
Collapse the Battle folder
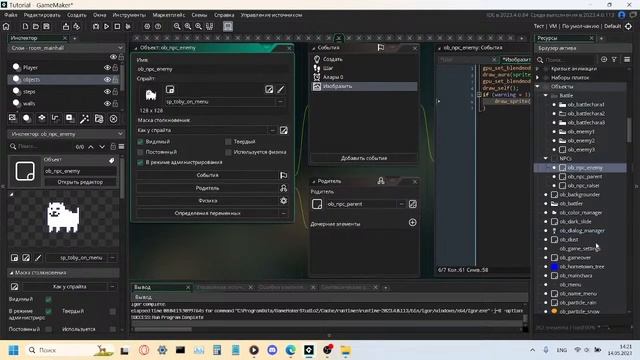point(546,96)
